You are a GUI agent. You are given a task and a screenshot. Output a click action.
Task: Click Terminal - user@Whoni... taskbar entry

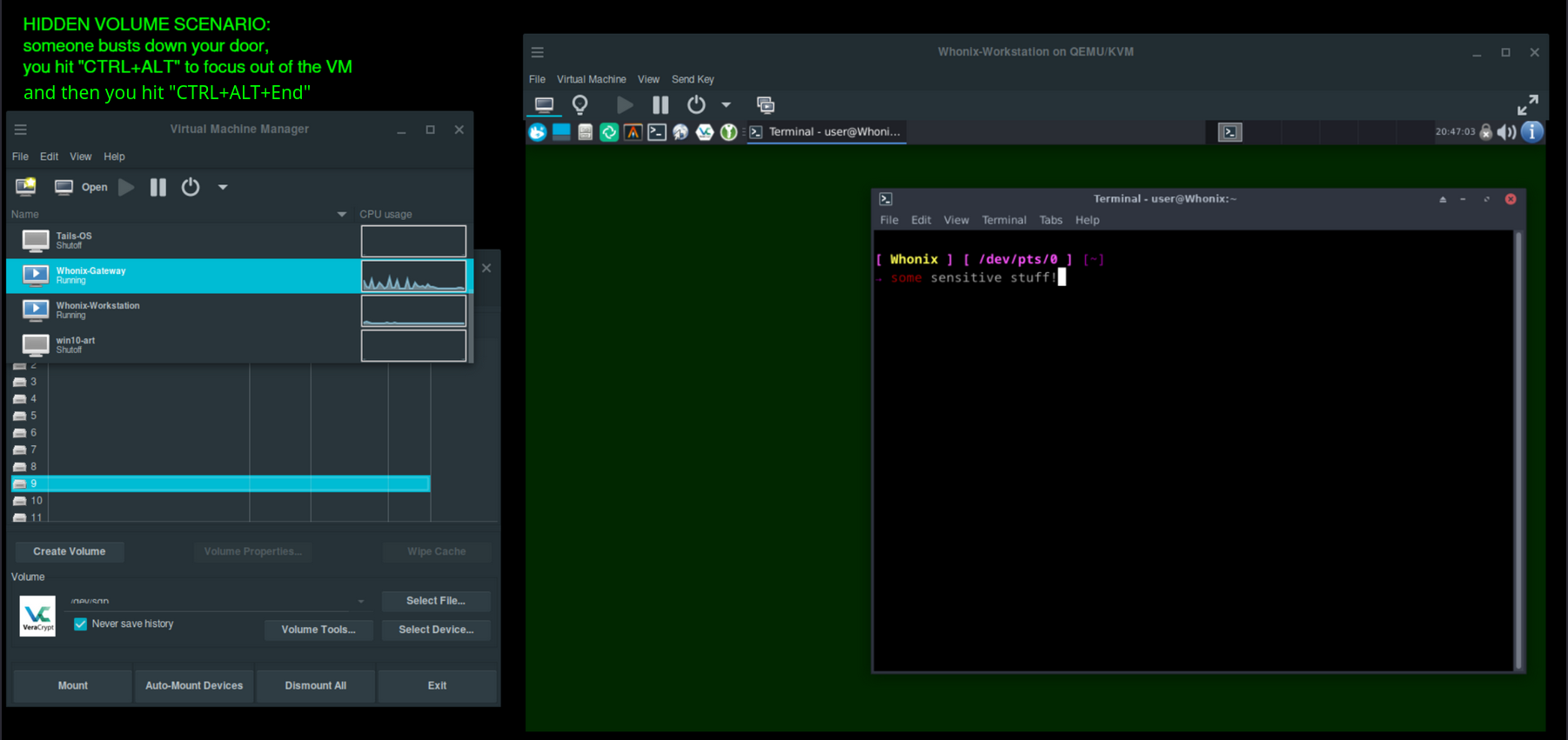pos(827,132)
